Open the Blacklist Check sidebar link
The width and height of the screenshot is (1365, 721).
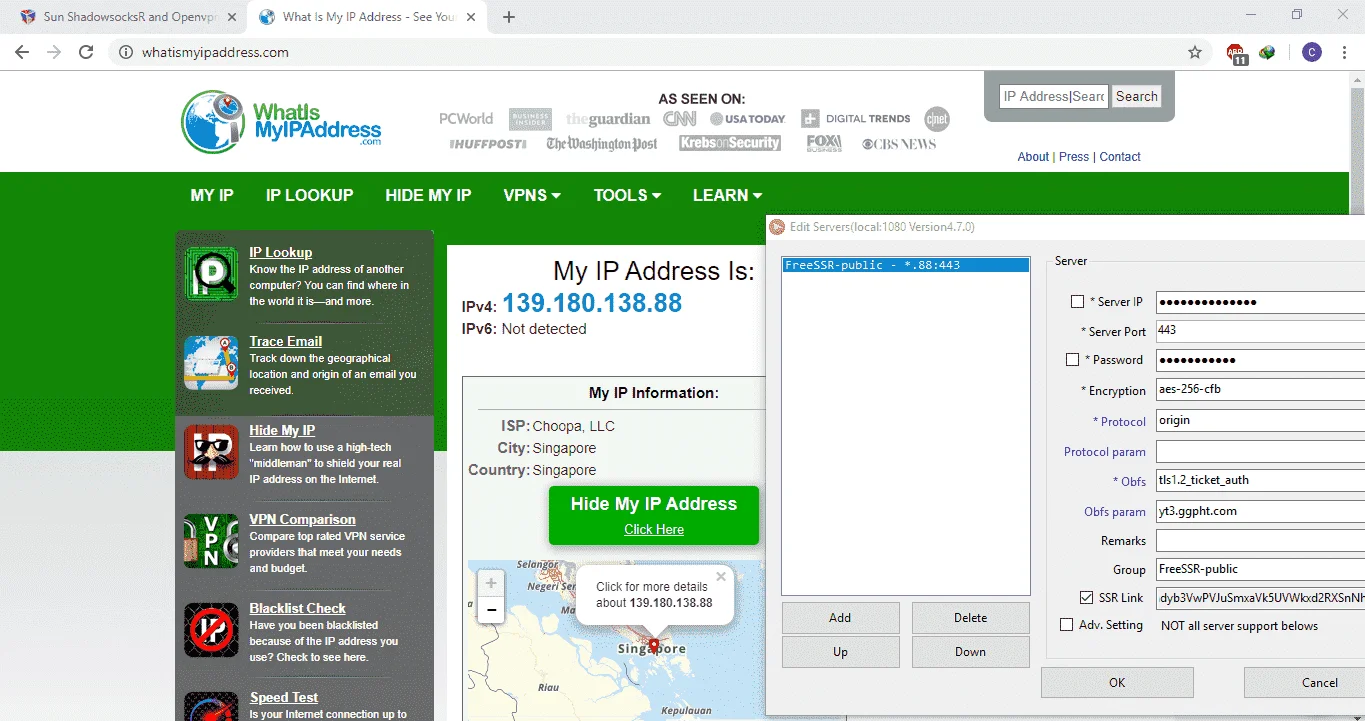coord(297,608)
